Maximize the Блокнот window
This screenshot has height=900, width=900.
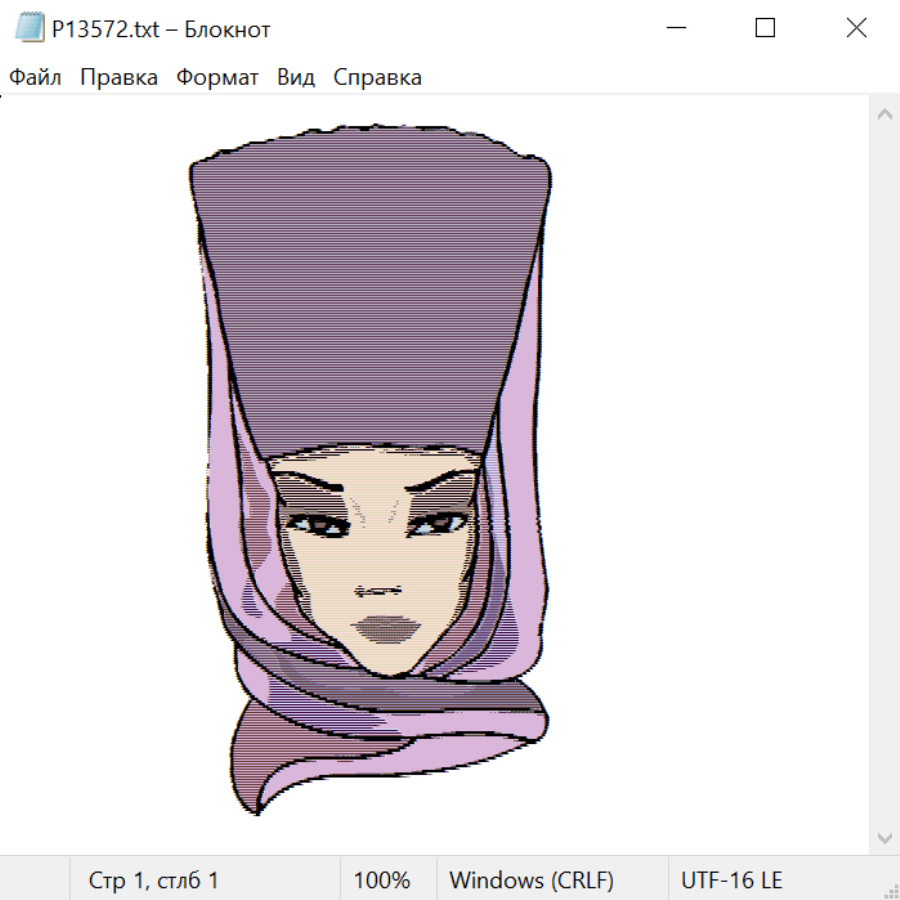click(765, 29)
